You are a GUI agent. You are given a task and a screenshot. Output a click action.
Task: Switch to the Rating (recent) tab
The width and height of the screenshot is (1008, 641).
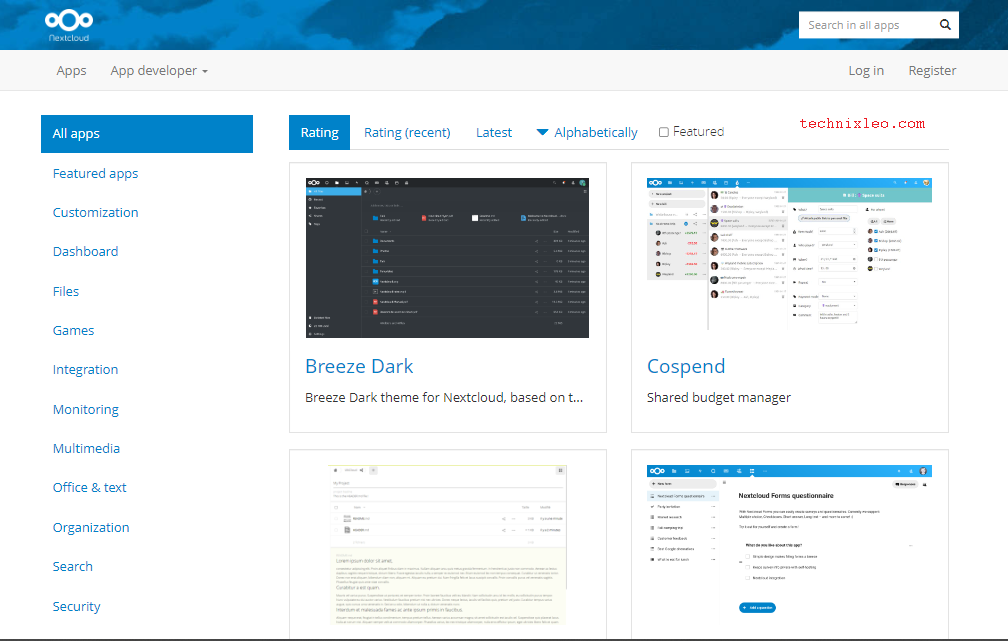407,131
